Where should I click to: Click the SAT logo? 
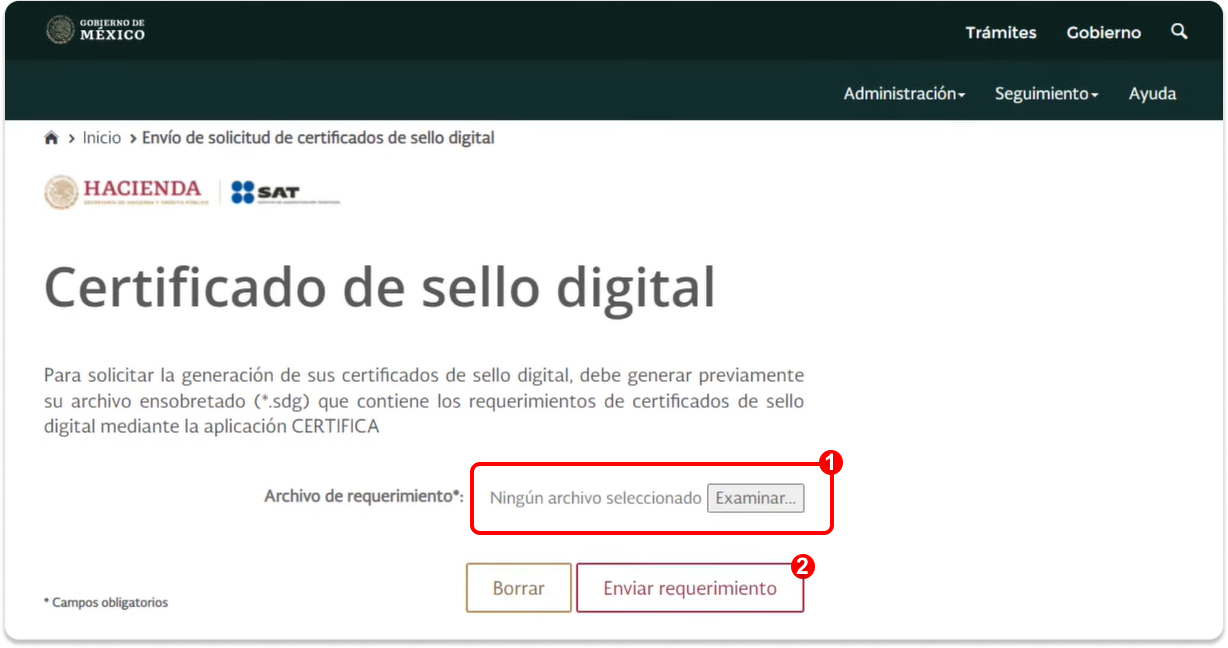click(x=285, y=193)
